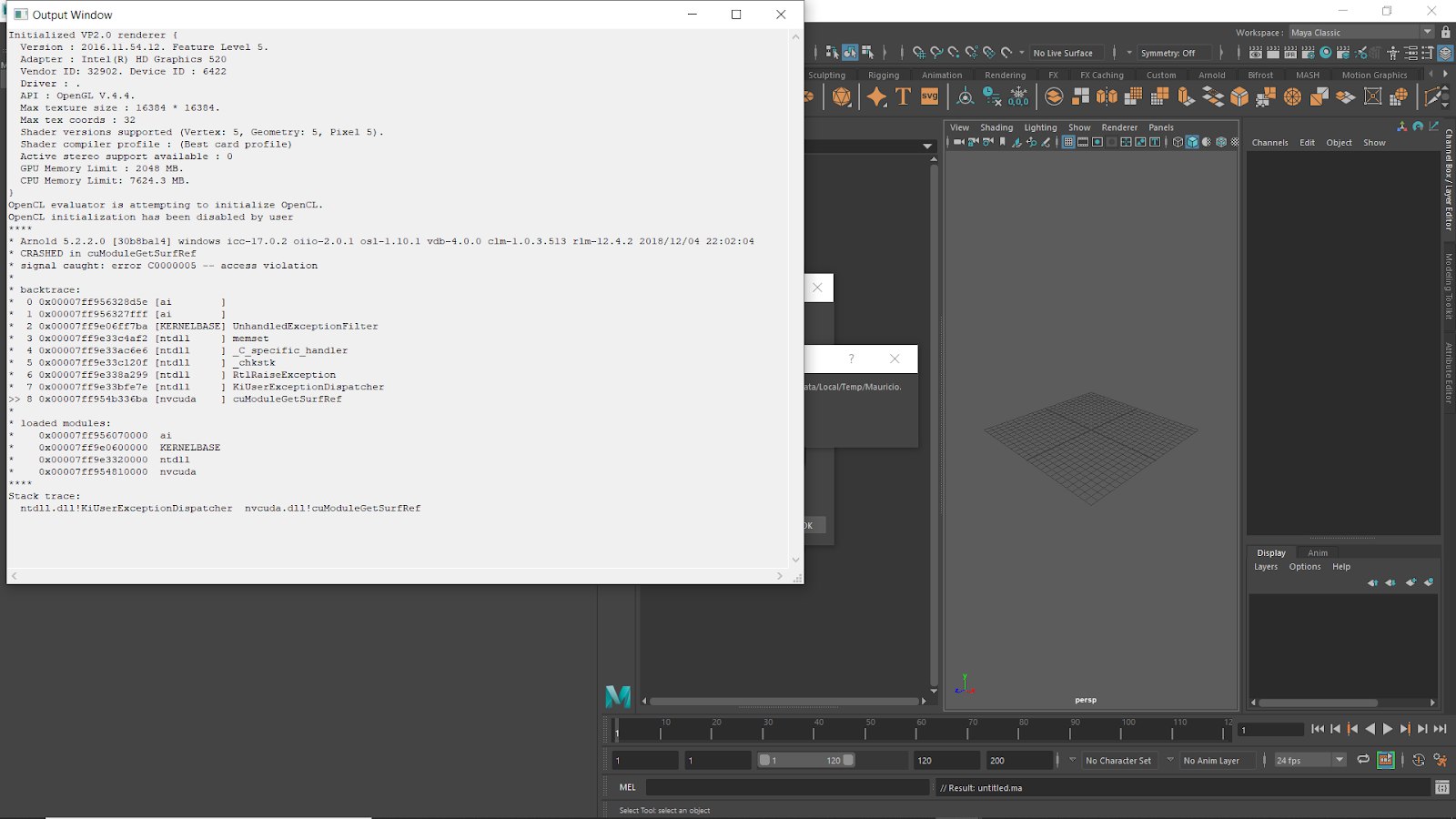Viewport: 1456px width, 819px height.
Task: Click the lock icon next to workspace
Action: coord(1445,32)
